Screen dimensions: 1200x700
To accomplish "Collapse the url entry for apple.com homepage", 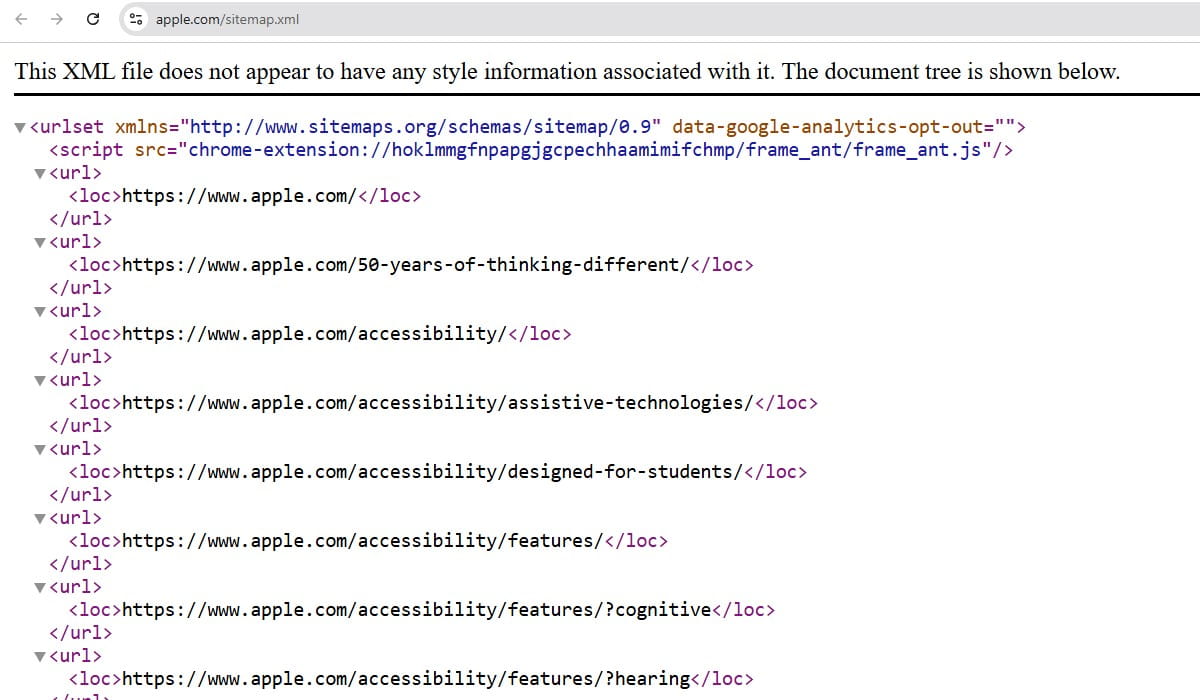I will [38, 172].
